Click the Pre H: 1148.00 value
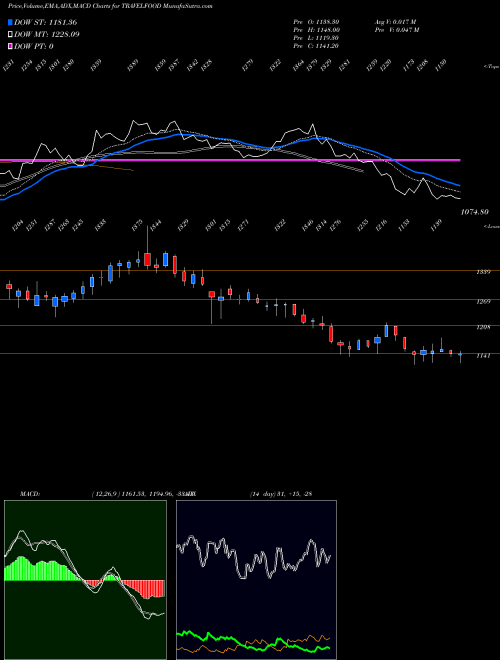The height and width of the screenshot is (660, 500). [316, 29]
